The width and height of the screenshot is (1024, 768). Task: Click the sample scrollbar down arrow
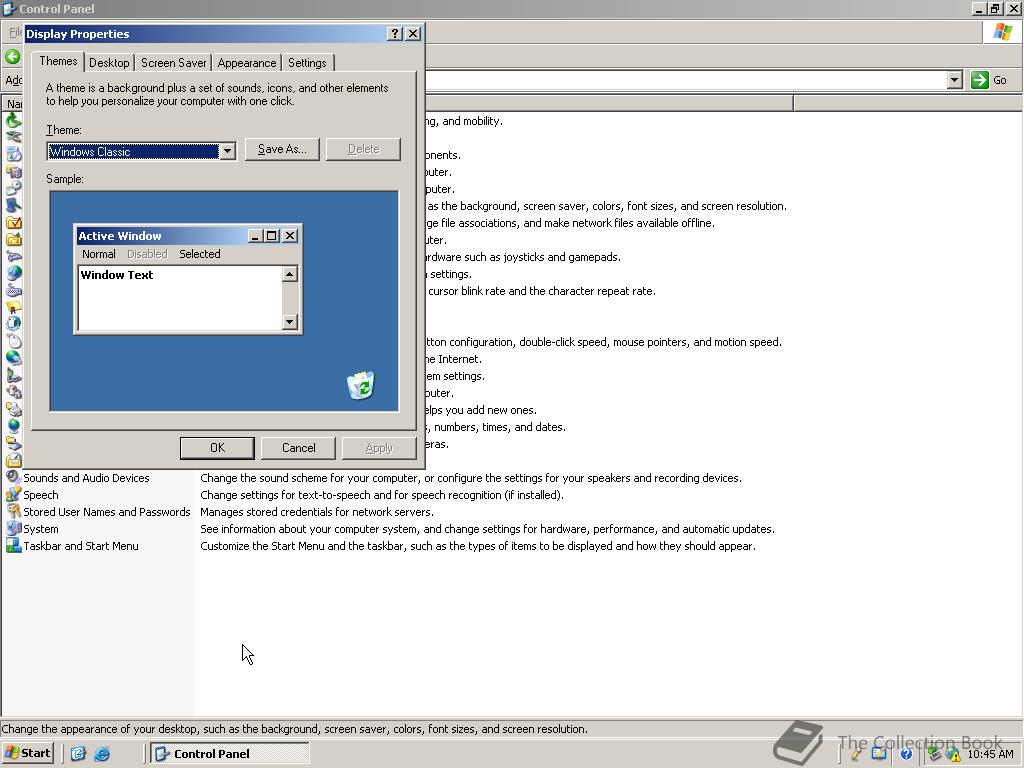point(290,321)
